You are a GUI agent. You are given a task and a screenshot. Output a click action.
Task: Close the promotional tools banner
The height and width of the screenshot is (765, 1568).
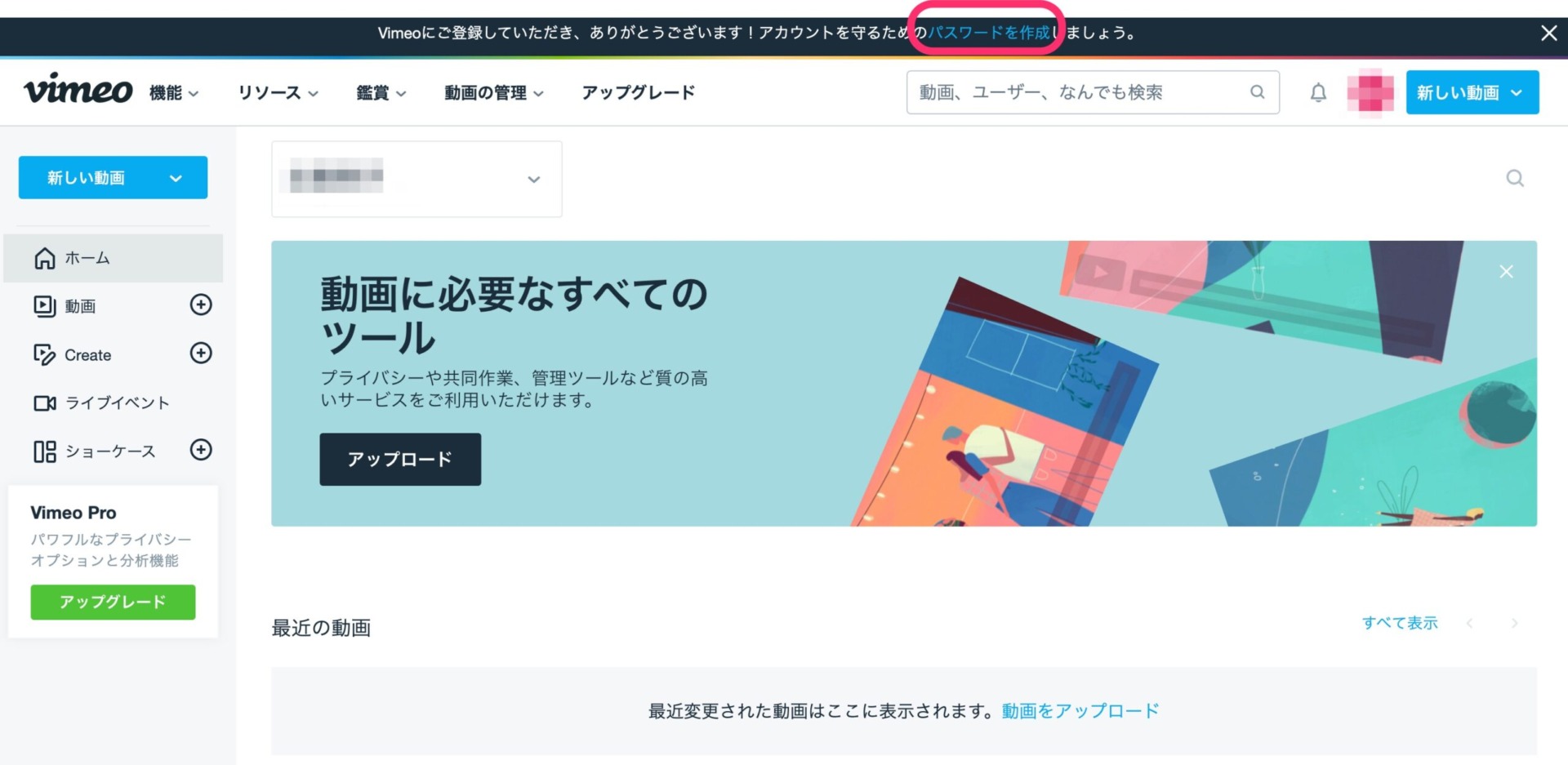click(1506, 272)
